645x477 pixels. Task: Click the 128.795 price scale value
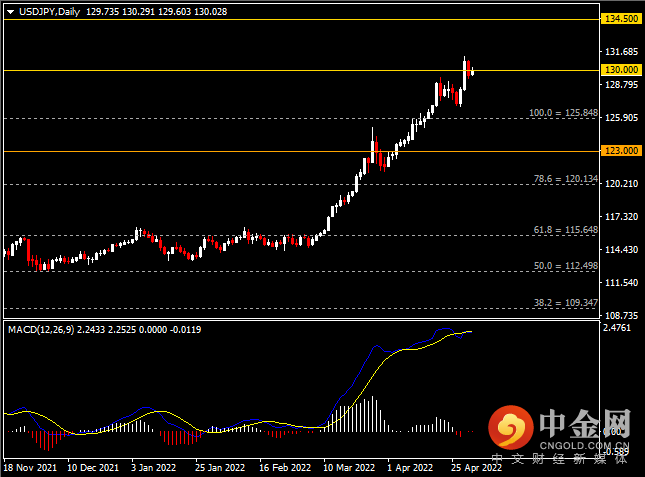pos(622,85)
